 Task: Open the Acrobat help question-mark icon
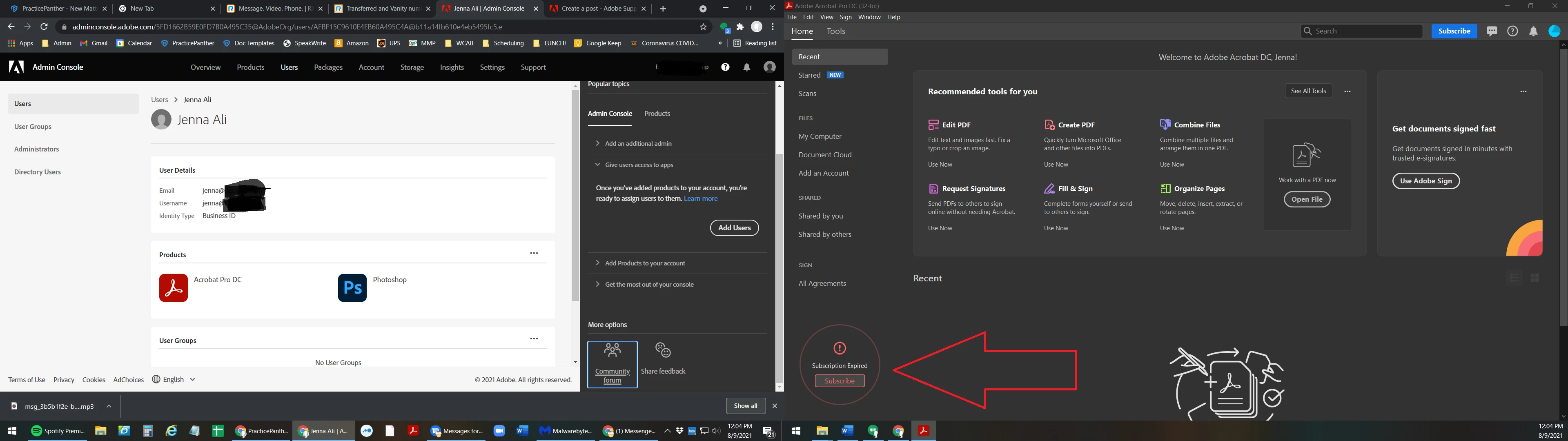click(x=1512, y=31)
